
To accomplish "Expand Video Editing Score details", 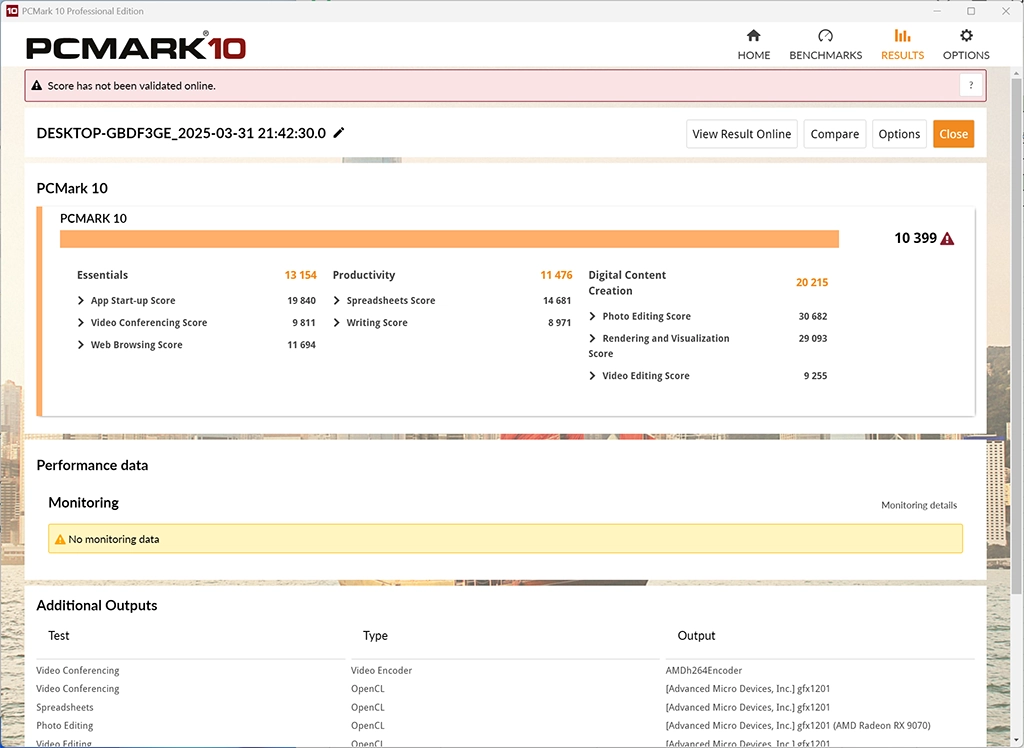I will coord(593,376).
